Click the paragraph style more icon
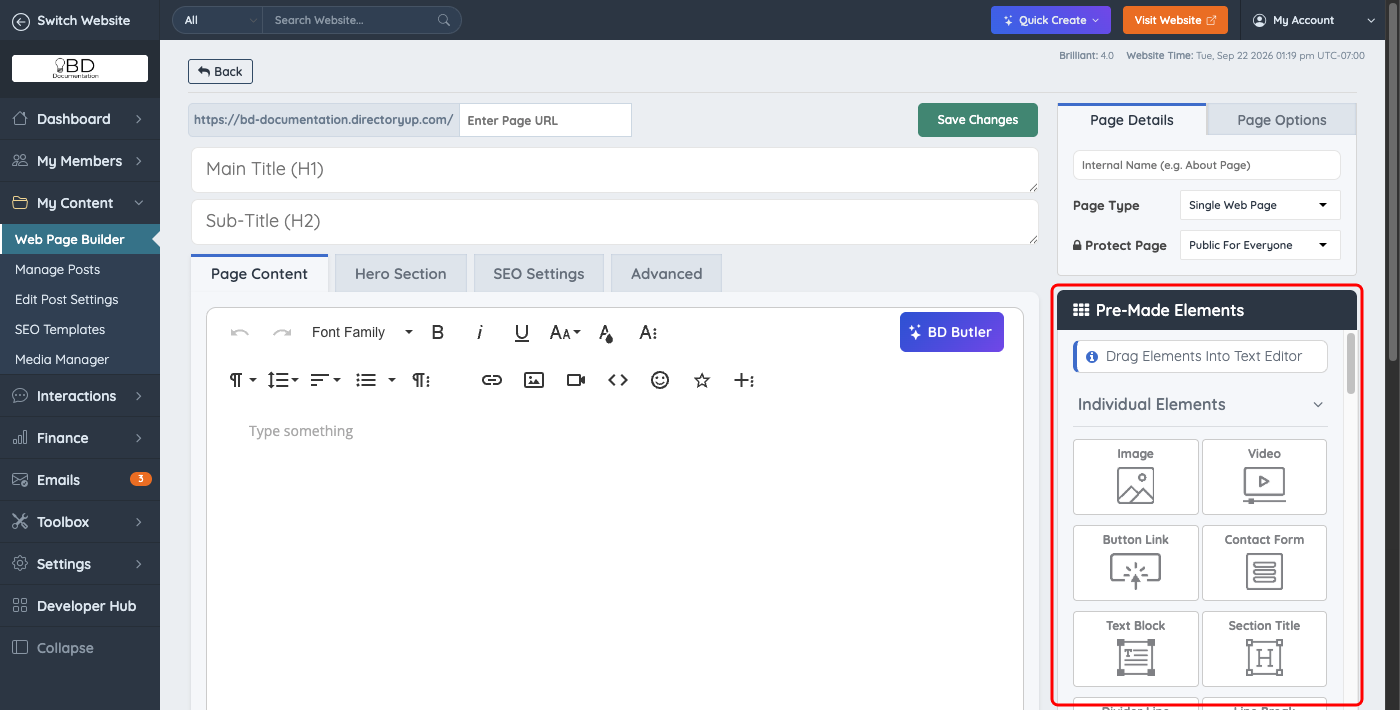Viewport: 1400px width, 710px height. [421, 380]
